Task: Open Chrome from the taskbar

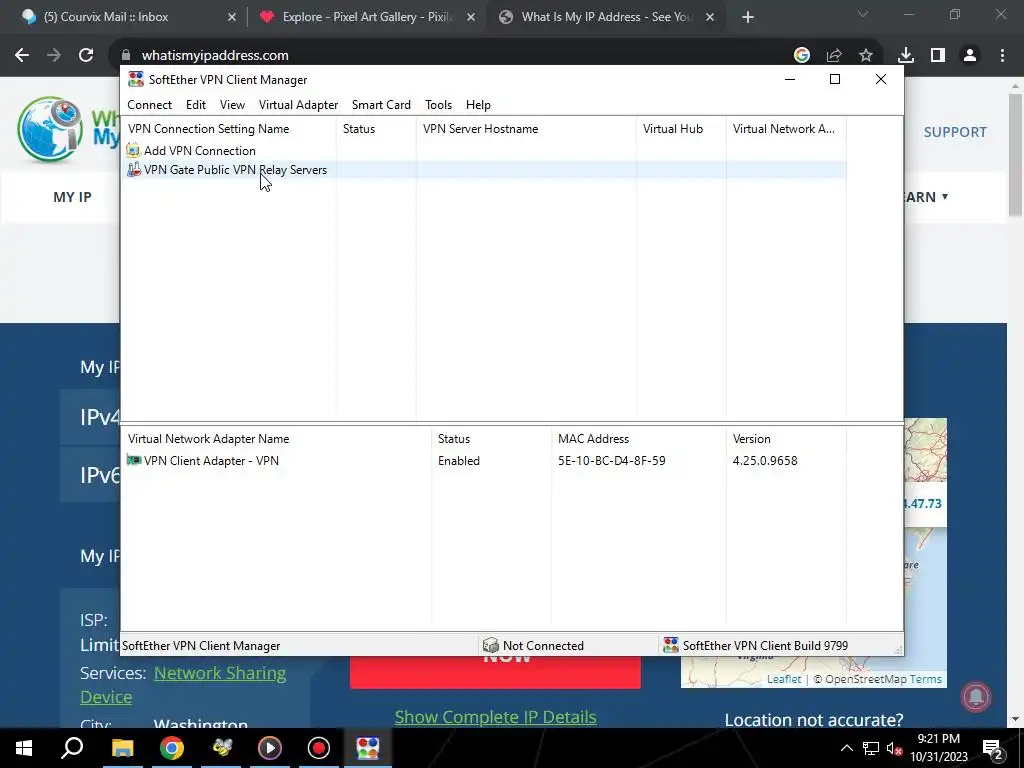Action: coord(172,748)
